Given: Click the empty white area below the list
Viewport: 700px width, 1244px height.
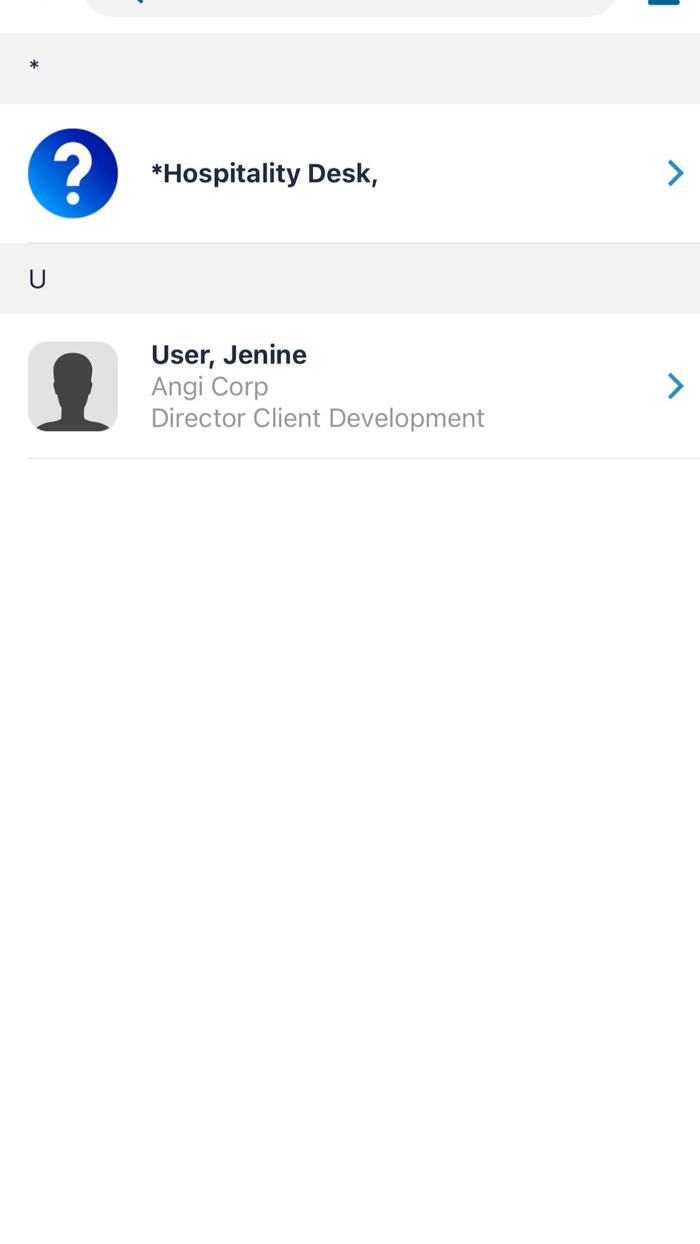Looking at the screenshot, I should 350,800.
